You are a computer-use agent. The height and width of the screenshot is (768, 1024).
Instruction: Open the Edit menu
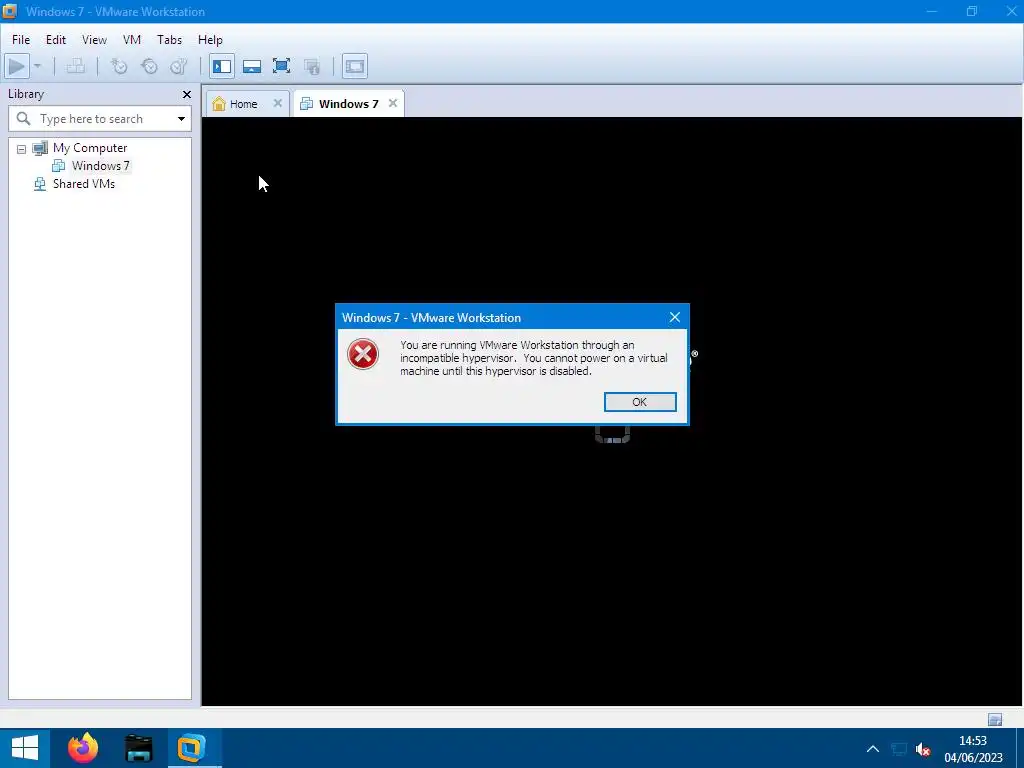pos(56,40)
